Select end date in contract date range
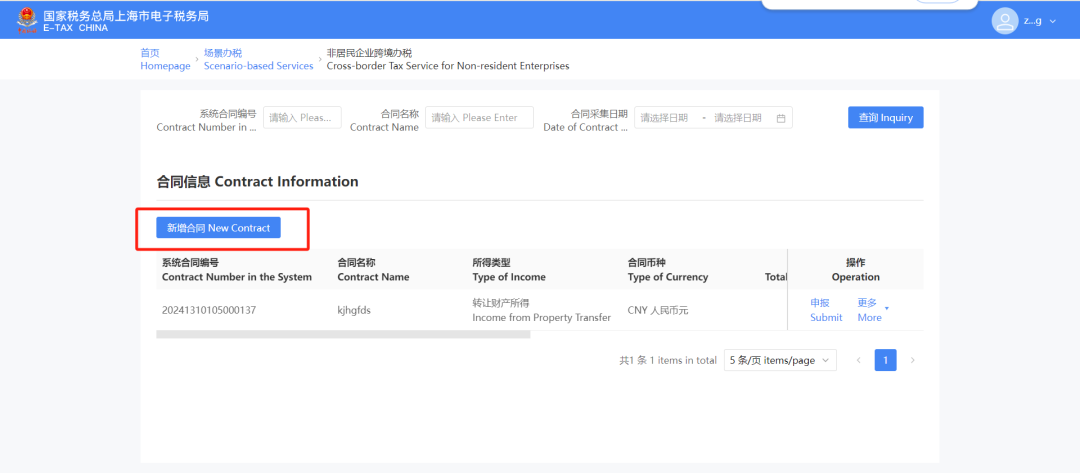 pyautogui.click(x=738, y=118)
